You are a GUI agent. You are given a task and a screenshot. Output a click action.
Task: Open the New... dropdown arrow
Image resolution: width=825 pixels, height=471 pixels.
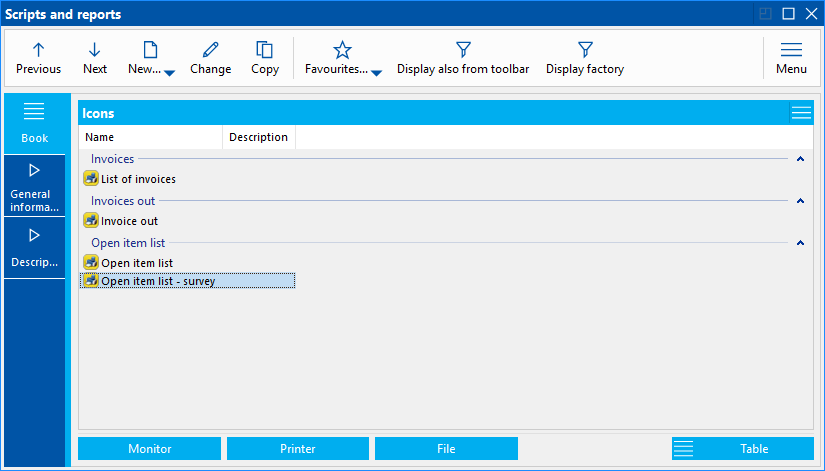pos(169,73)
